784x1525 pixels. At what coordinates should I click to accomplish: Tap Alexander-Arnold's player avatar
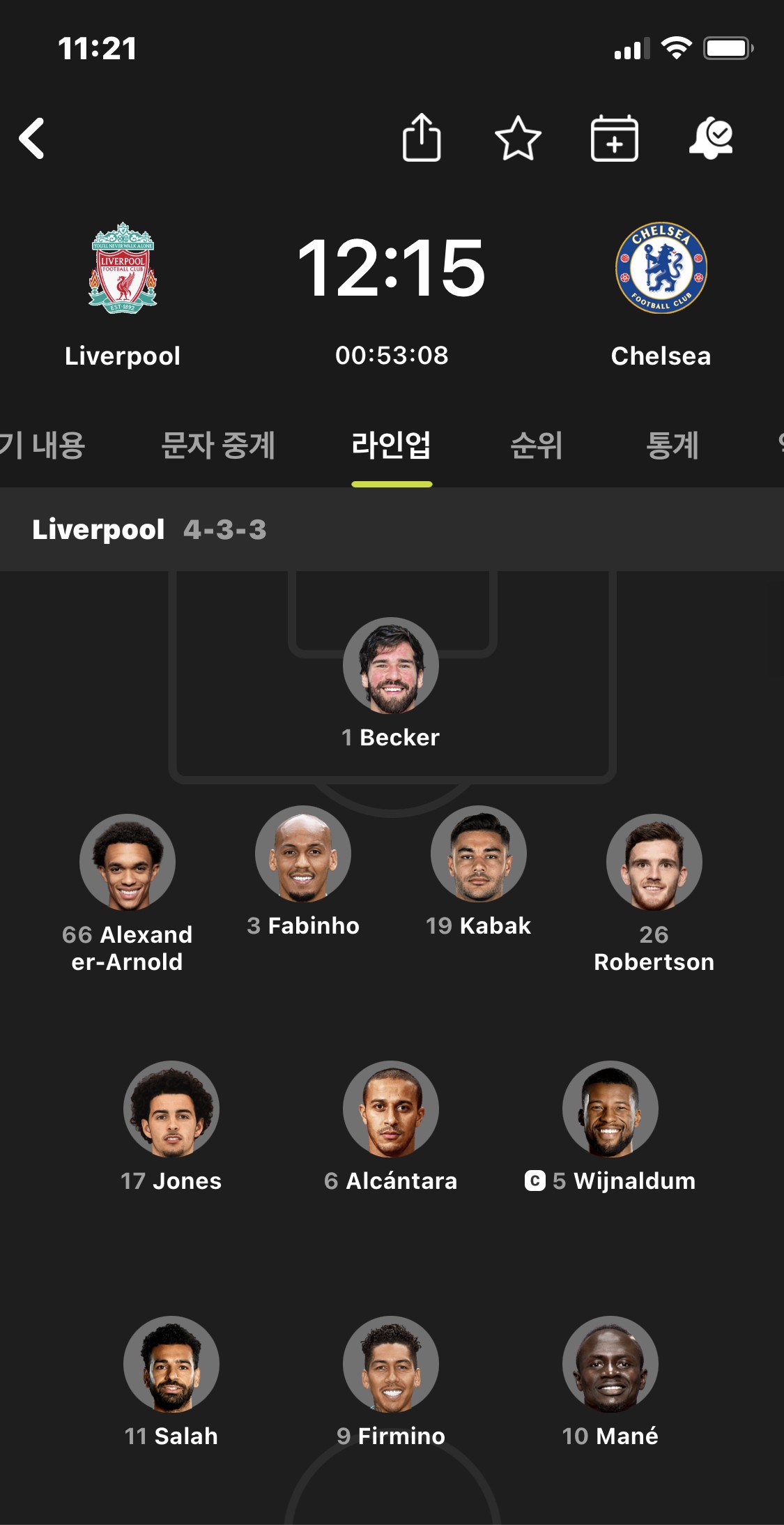click(128, 862)
